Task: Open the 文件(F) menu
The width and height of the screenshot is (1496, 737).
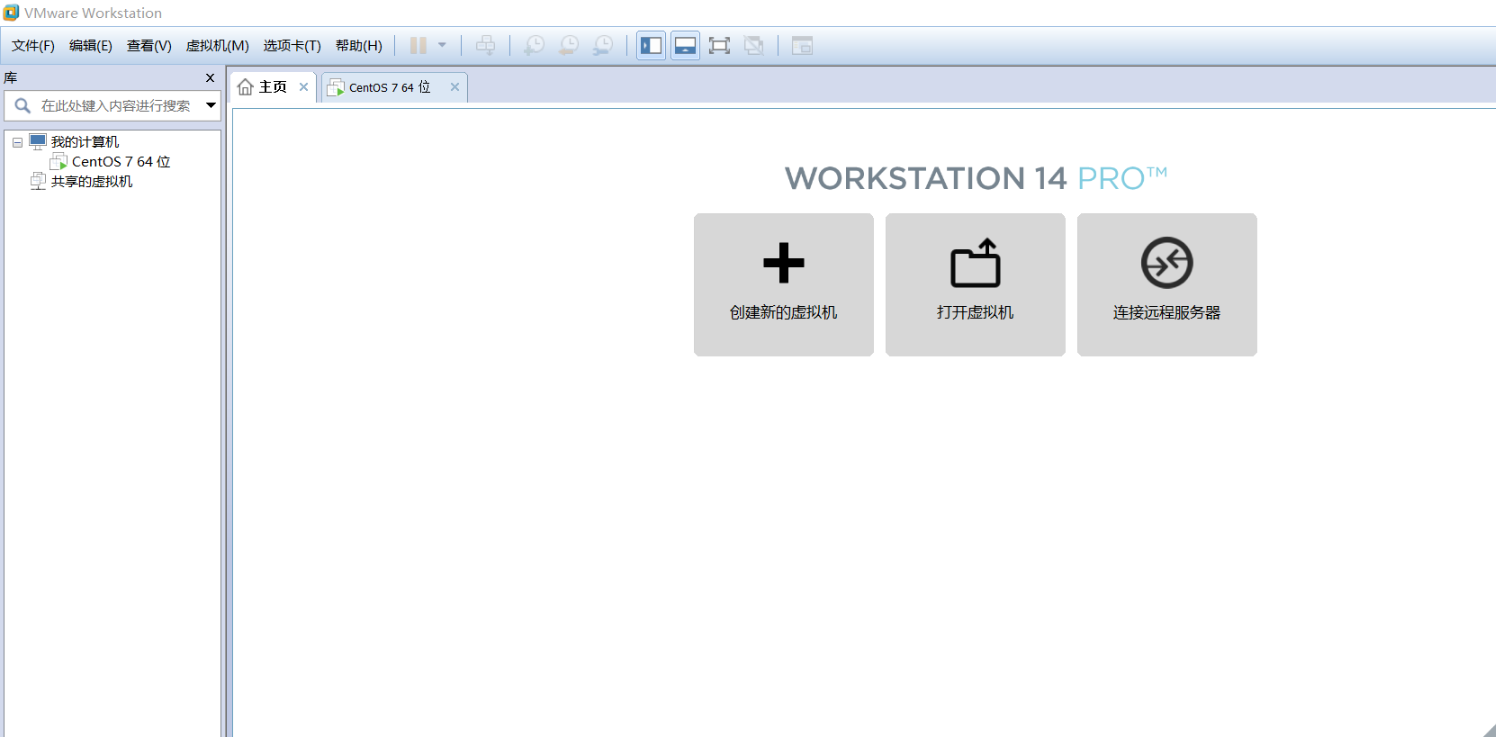Action: click(33, 46)
